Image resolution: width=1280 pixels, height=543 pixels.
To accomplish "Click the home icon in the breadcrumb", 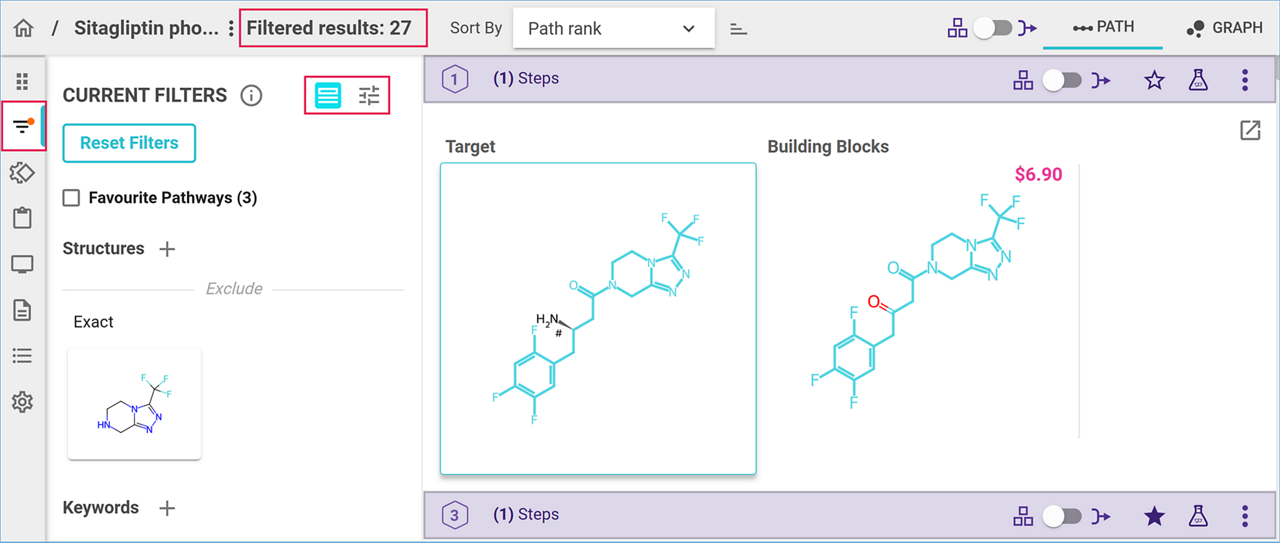I will click(x=23, y=28).
